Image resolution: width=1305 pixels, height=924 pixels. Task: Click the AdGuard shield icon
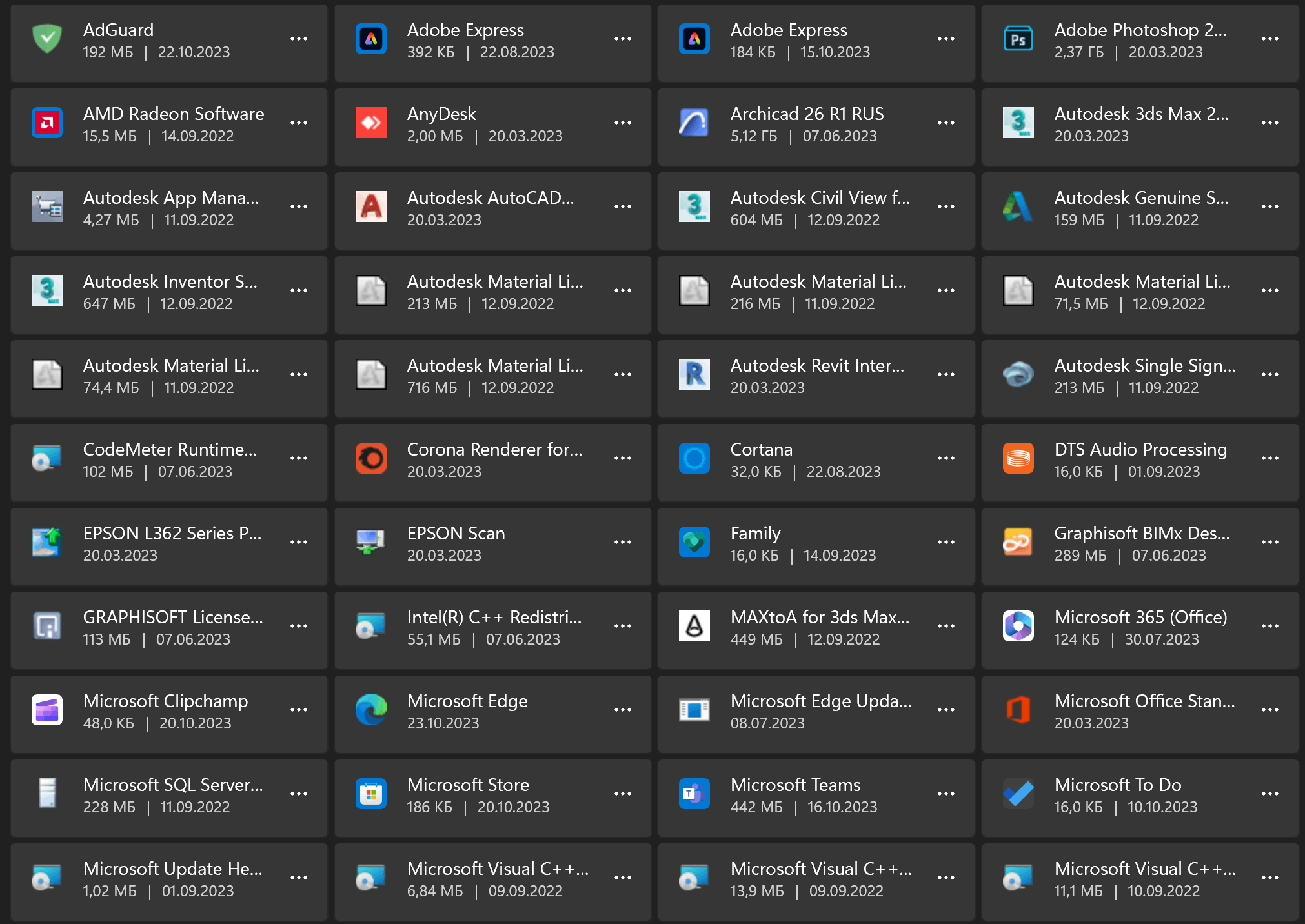point(47,39)
